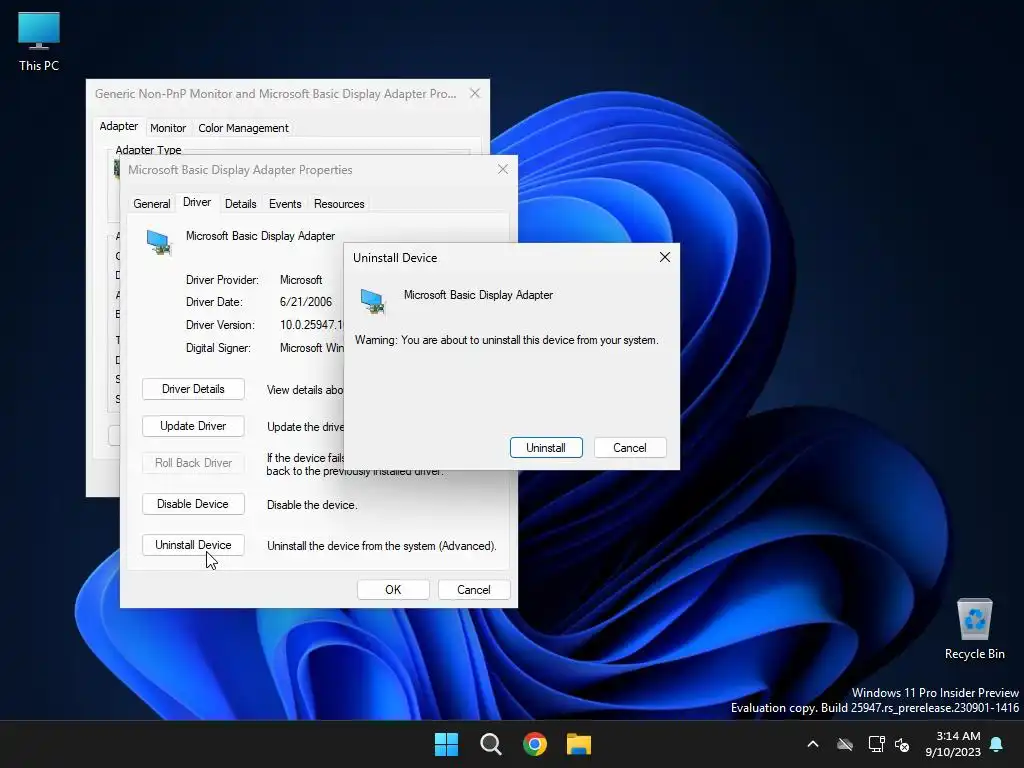Open taskbar Search magnifier
This screenshot has width=1024, height=768.
click(490, 744)
